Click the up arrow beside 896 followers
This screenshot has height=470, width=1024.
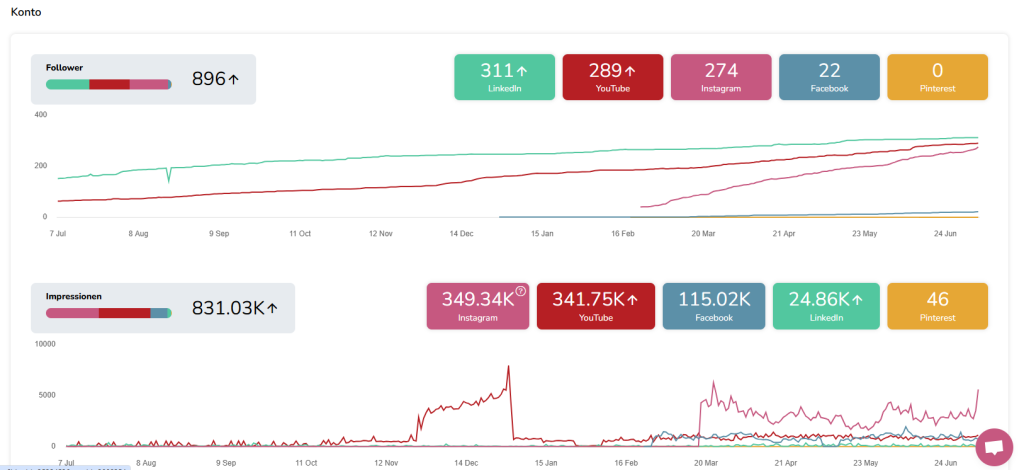pos(234,80)
